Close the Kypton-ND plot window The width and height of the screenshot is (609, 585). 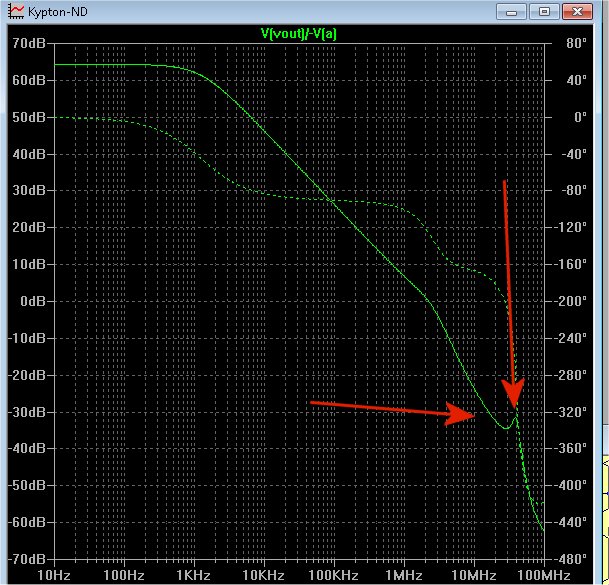(x=577, y=12)
